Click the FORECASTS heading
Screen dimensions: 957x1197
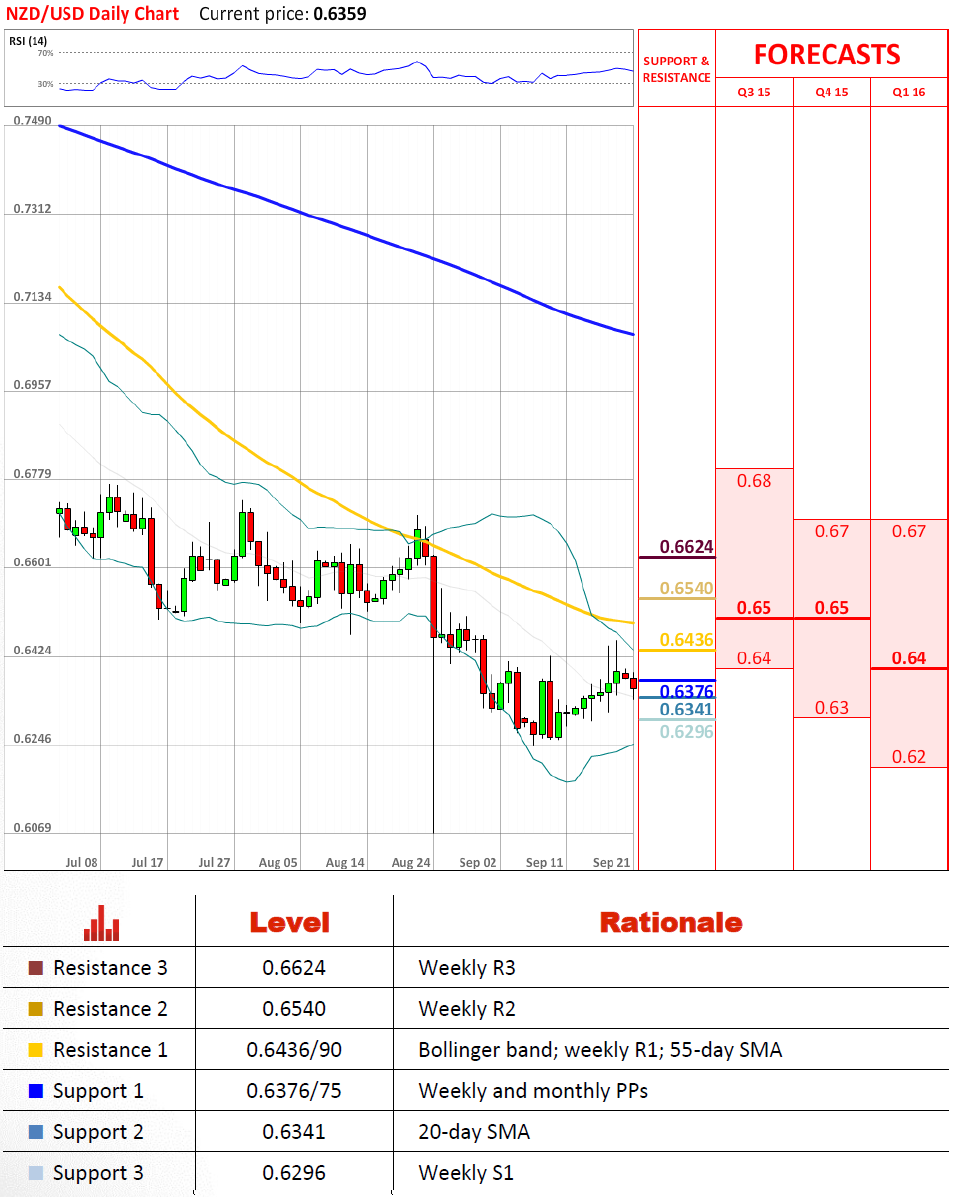(x=827, y=54)
